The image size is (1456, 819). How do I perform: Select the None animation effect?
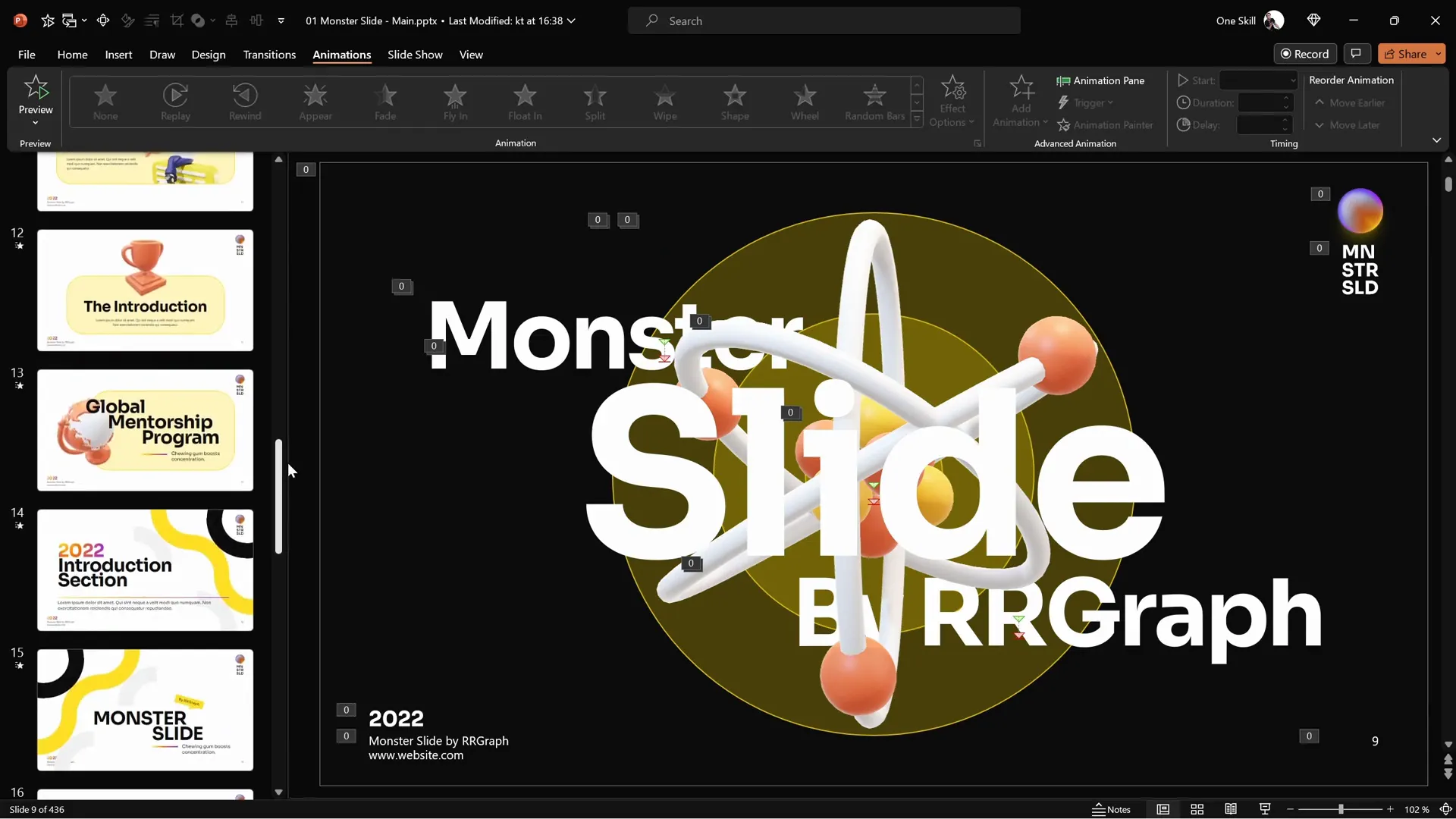pos(105,102)
